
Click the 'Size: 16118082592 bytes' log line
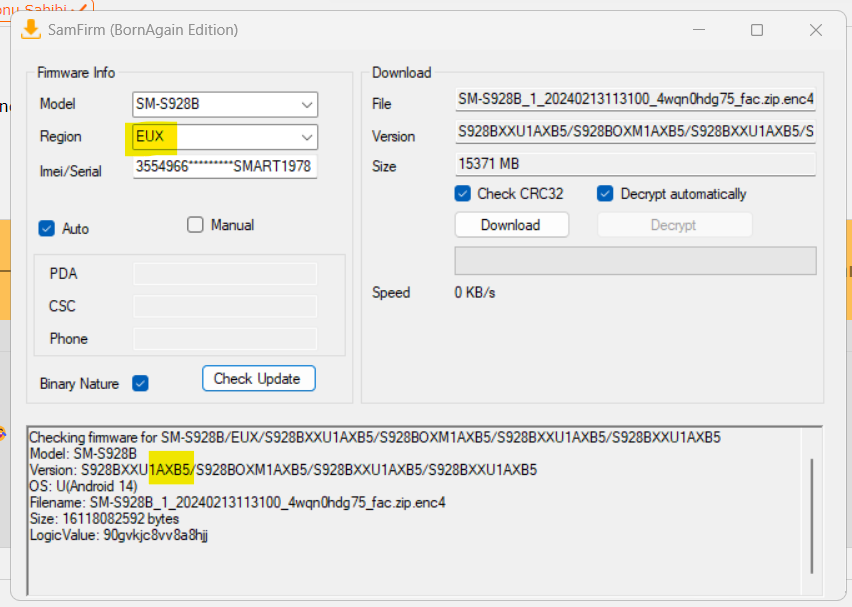pyautogui.click(x=104, y=518)
